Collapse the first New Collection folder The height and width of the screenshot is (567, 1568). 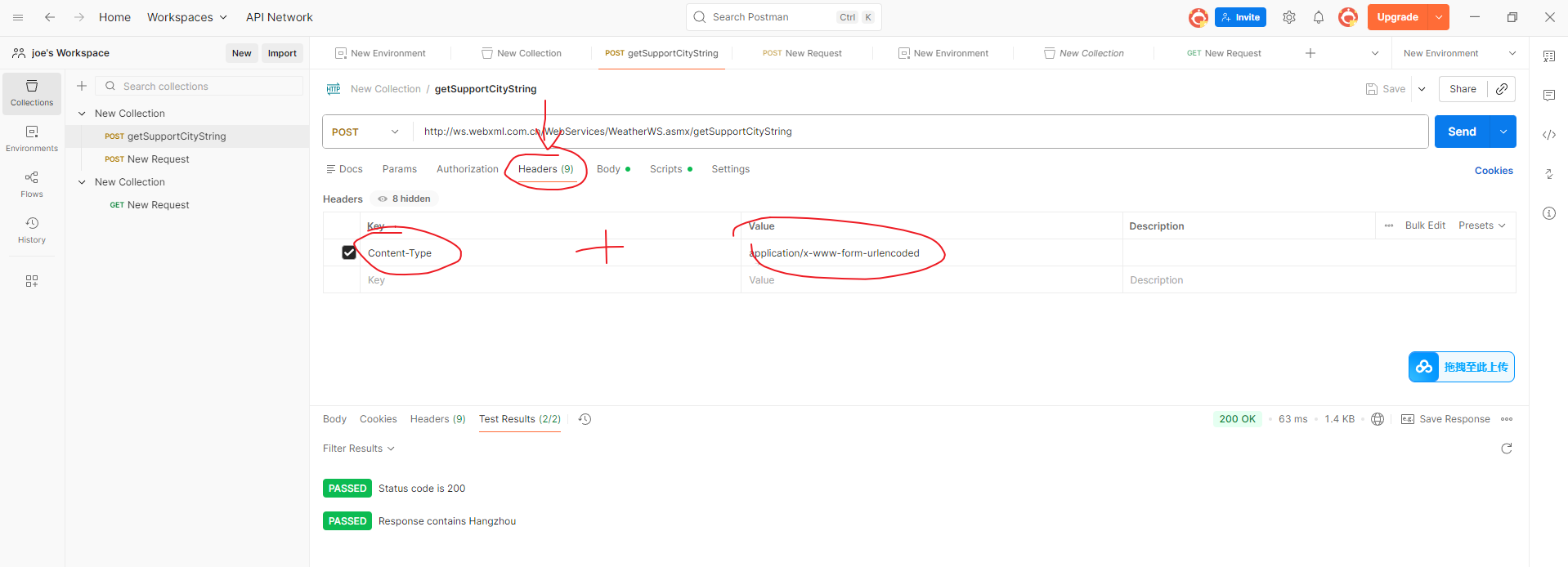pos(82,114)
